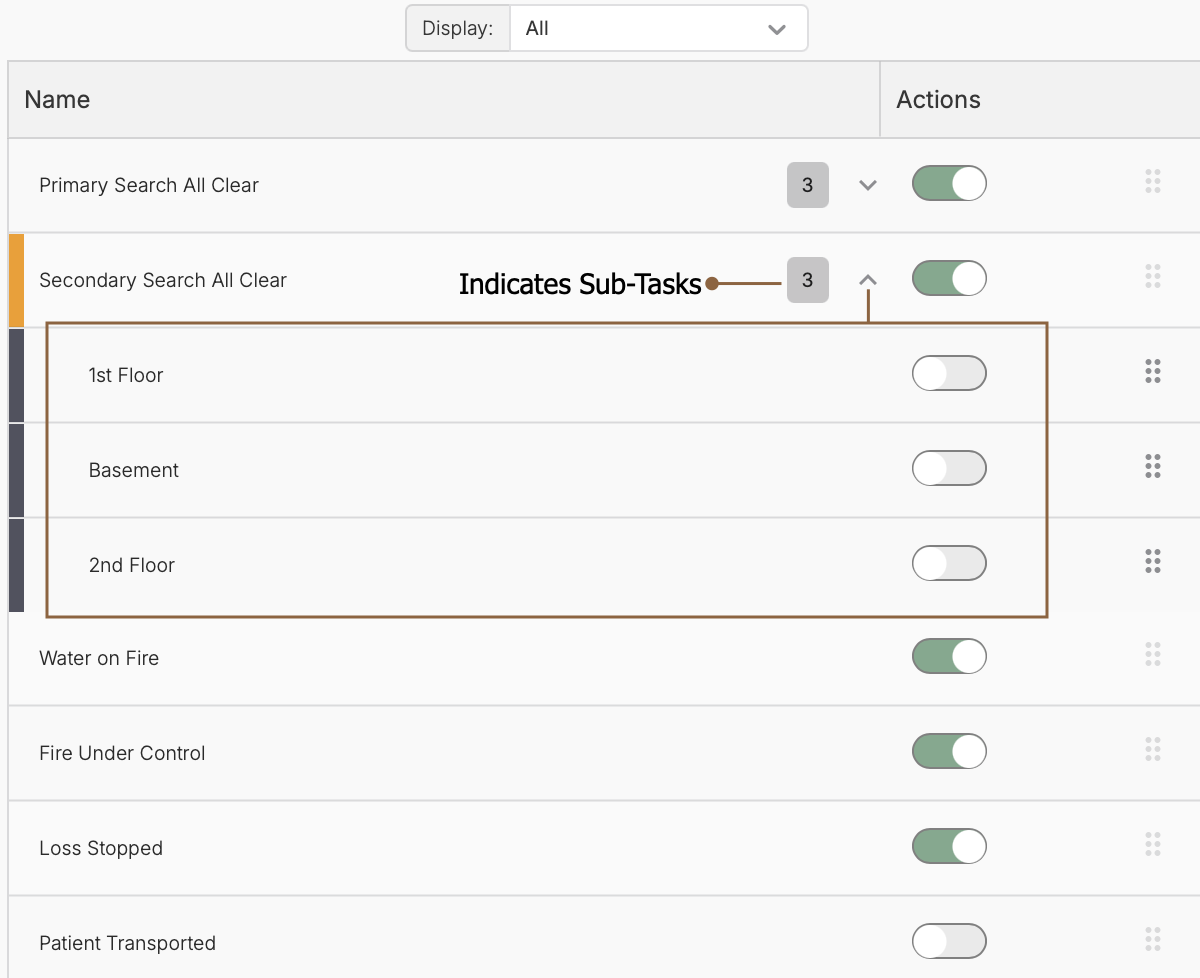
Task: Click Secondary Search sub-task count badge
Action: click(807, 281)
